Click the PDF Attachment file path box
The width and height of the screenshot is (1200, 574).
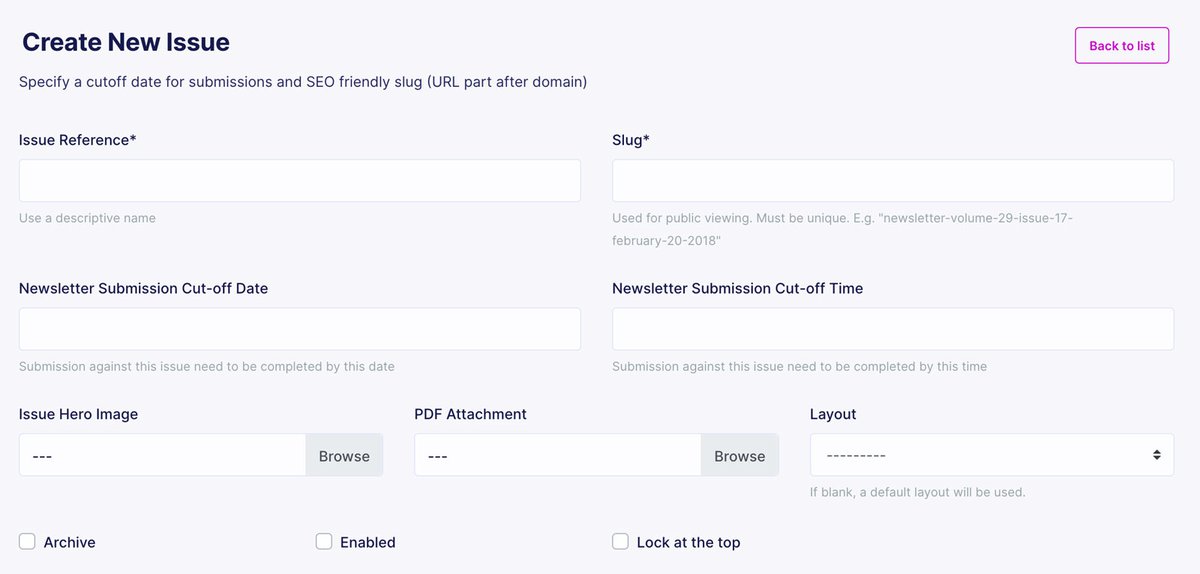pyautogui.click(x=557, y=455)
